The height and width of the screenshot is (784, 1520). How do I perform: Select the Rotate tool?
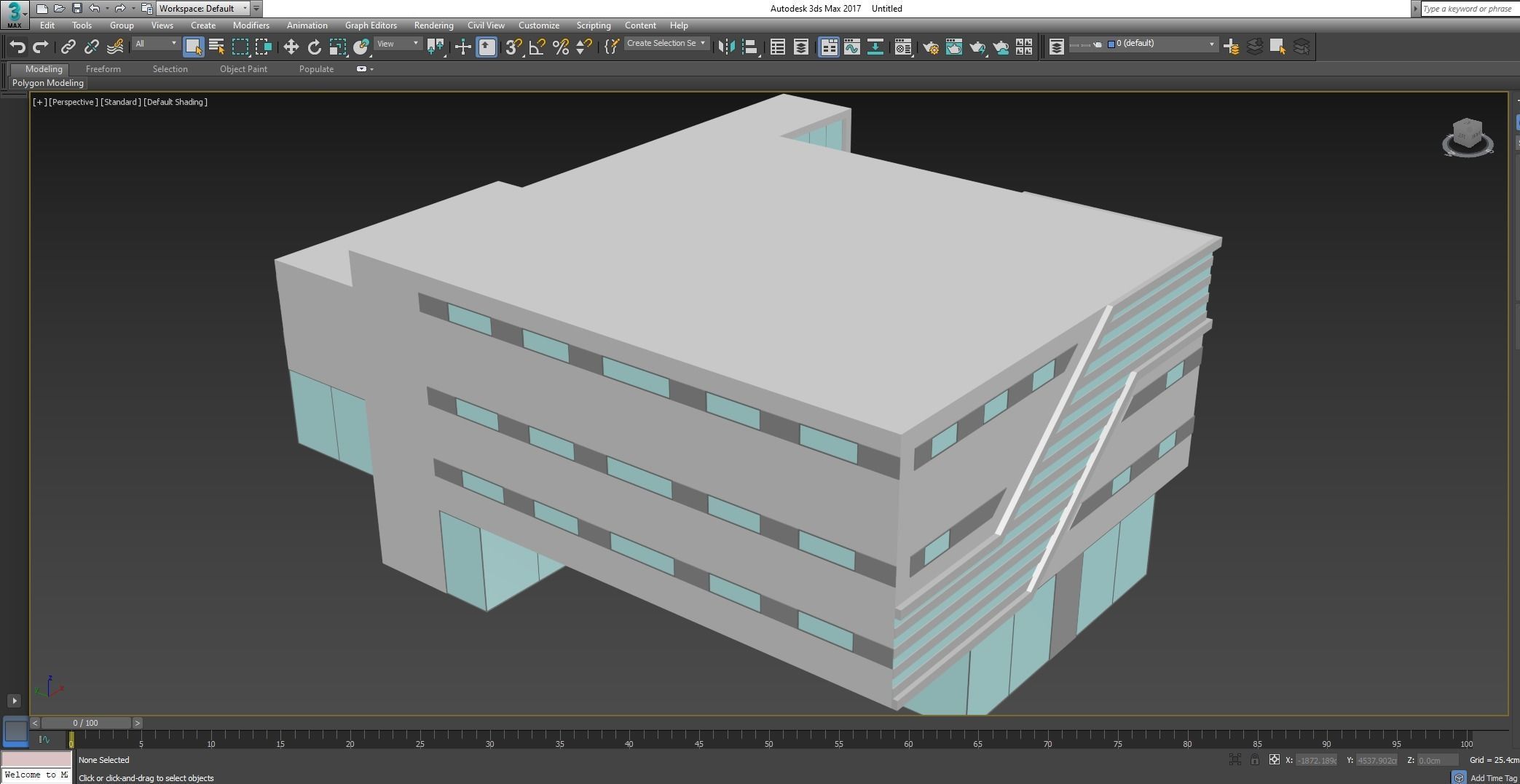[x=314, y=47]
